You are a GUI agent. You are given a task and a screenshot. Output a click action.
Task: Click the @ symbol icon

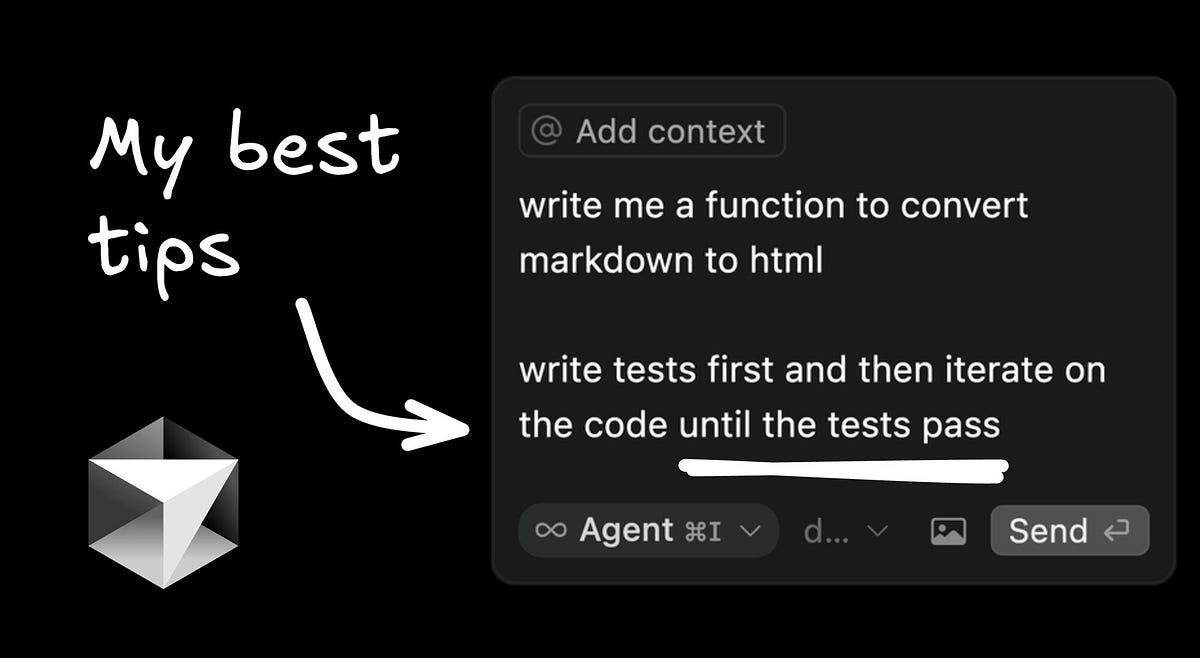pos(545,131)
